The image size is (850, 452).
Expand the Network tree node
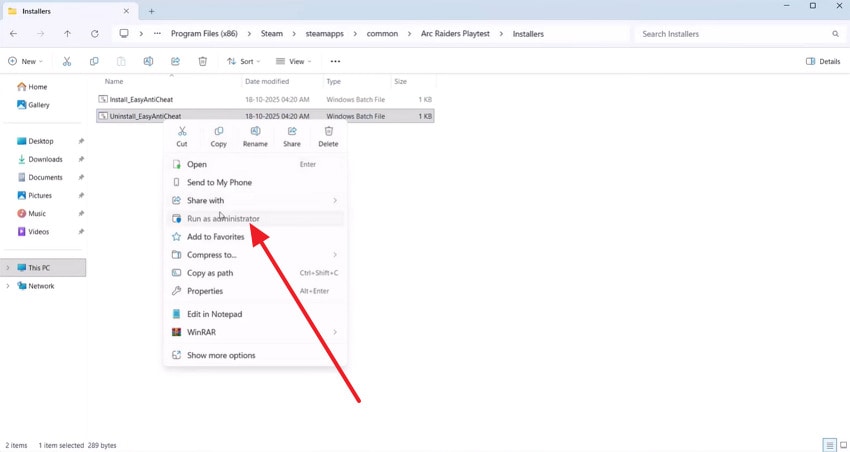tap(8, 286)
